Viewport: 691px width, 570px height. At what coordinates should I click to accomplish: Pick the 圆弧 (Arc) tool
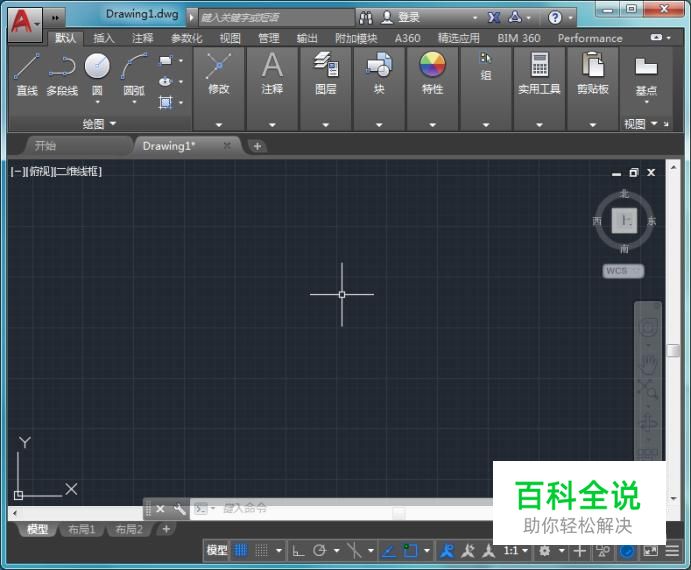[x=133, y=73]
